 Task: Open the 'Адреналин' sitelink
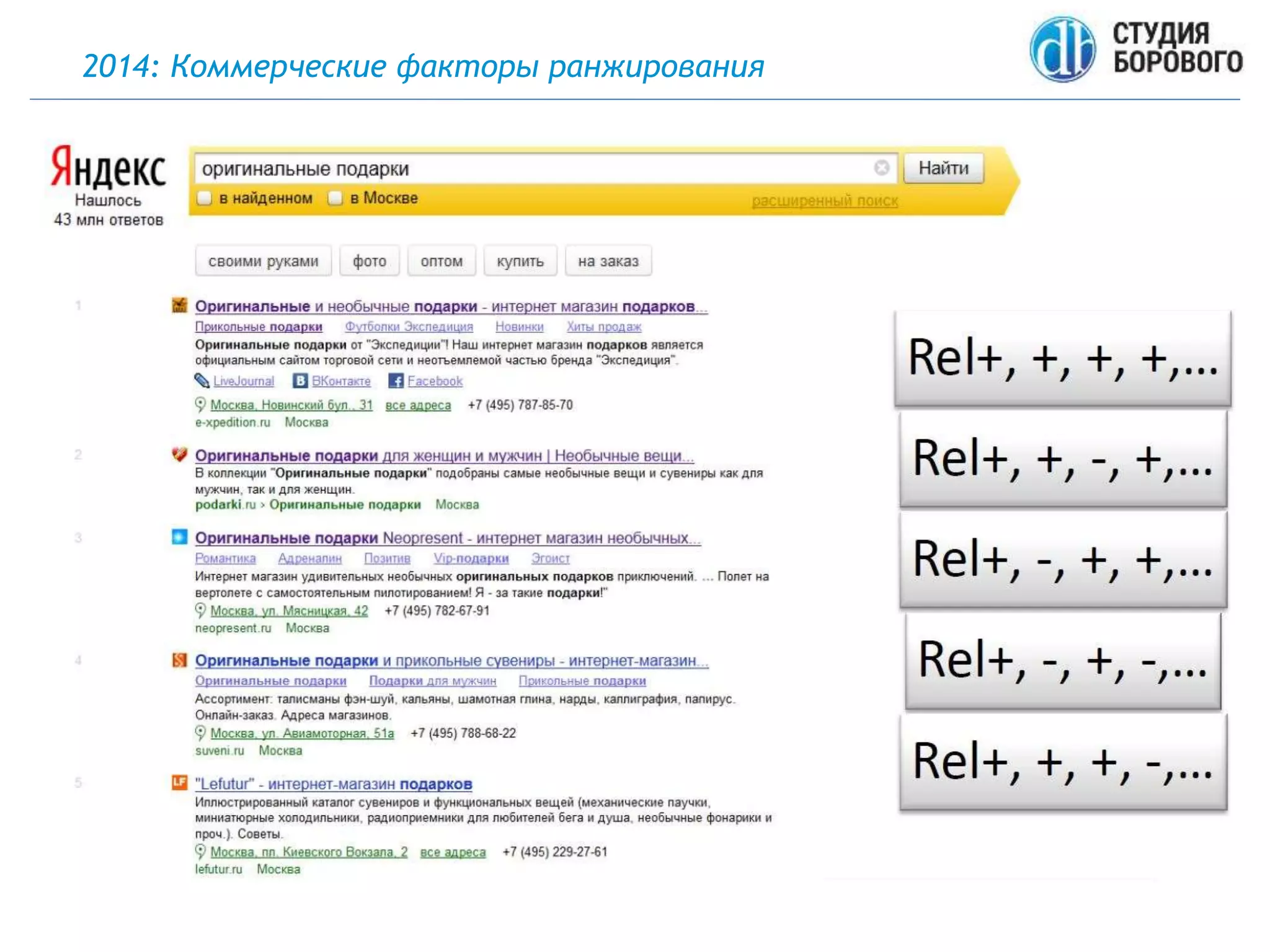click(310, 558)
